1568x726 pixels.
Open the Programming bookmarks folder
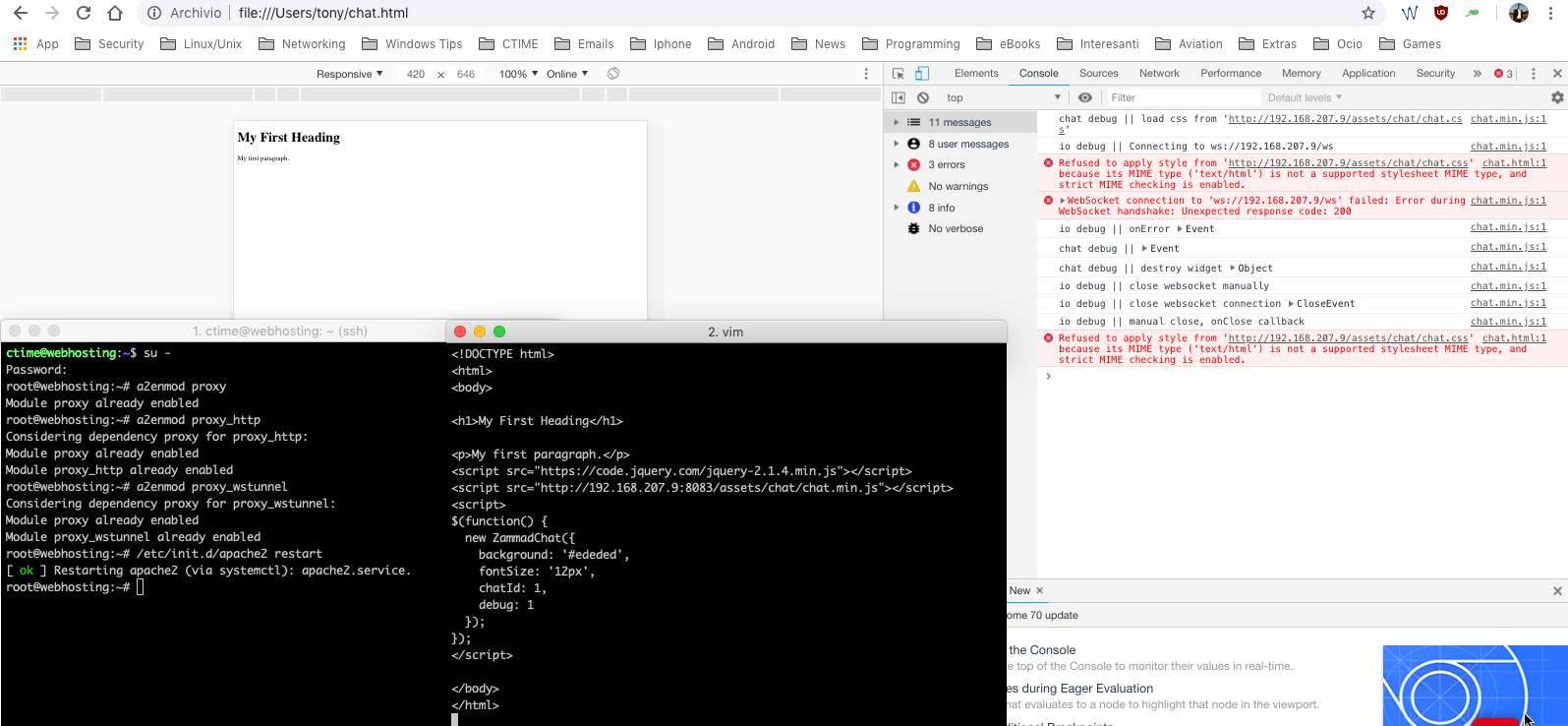[910, 43]
